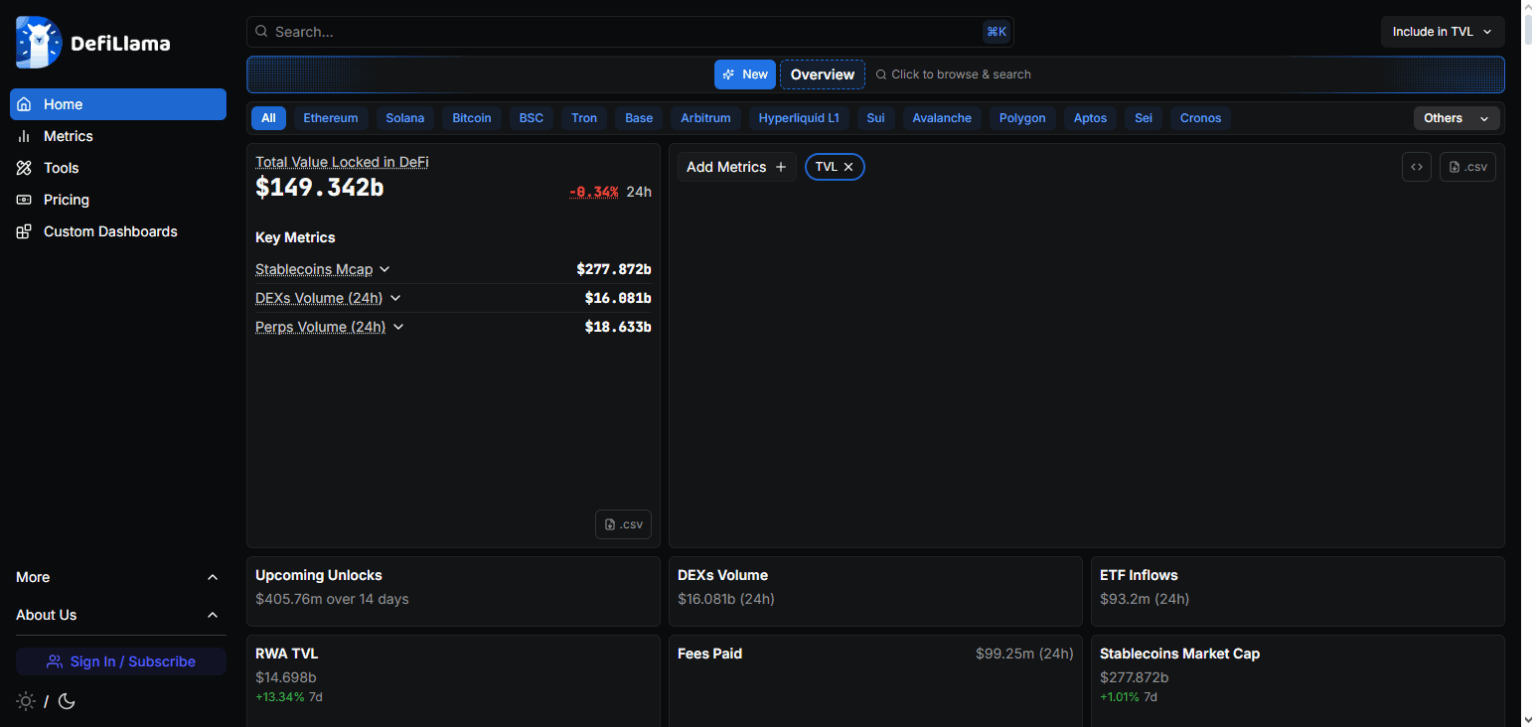The image size is (1536, 727).
Task: Enable dark mode with the moon icon
Action: coord(66,701)
